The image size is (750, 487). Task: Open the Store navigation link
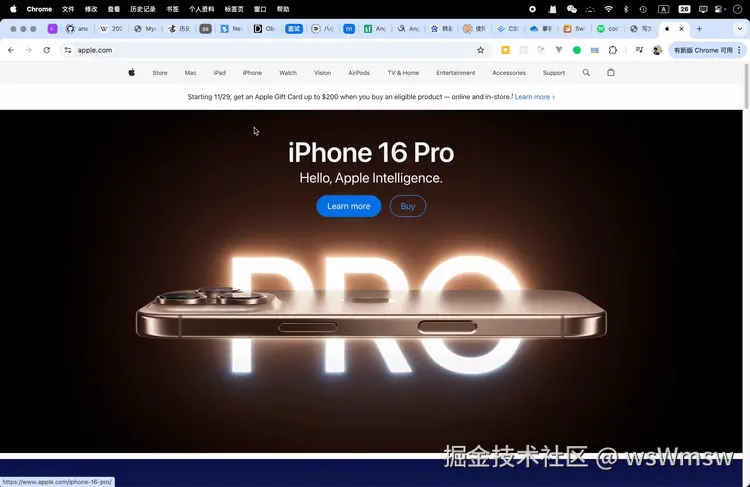[x=160, y=73]
